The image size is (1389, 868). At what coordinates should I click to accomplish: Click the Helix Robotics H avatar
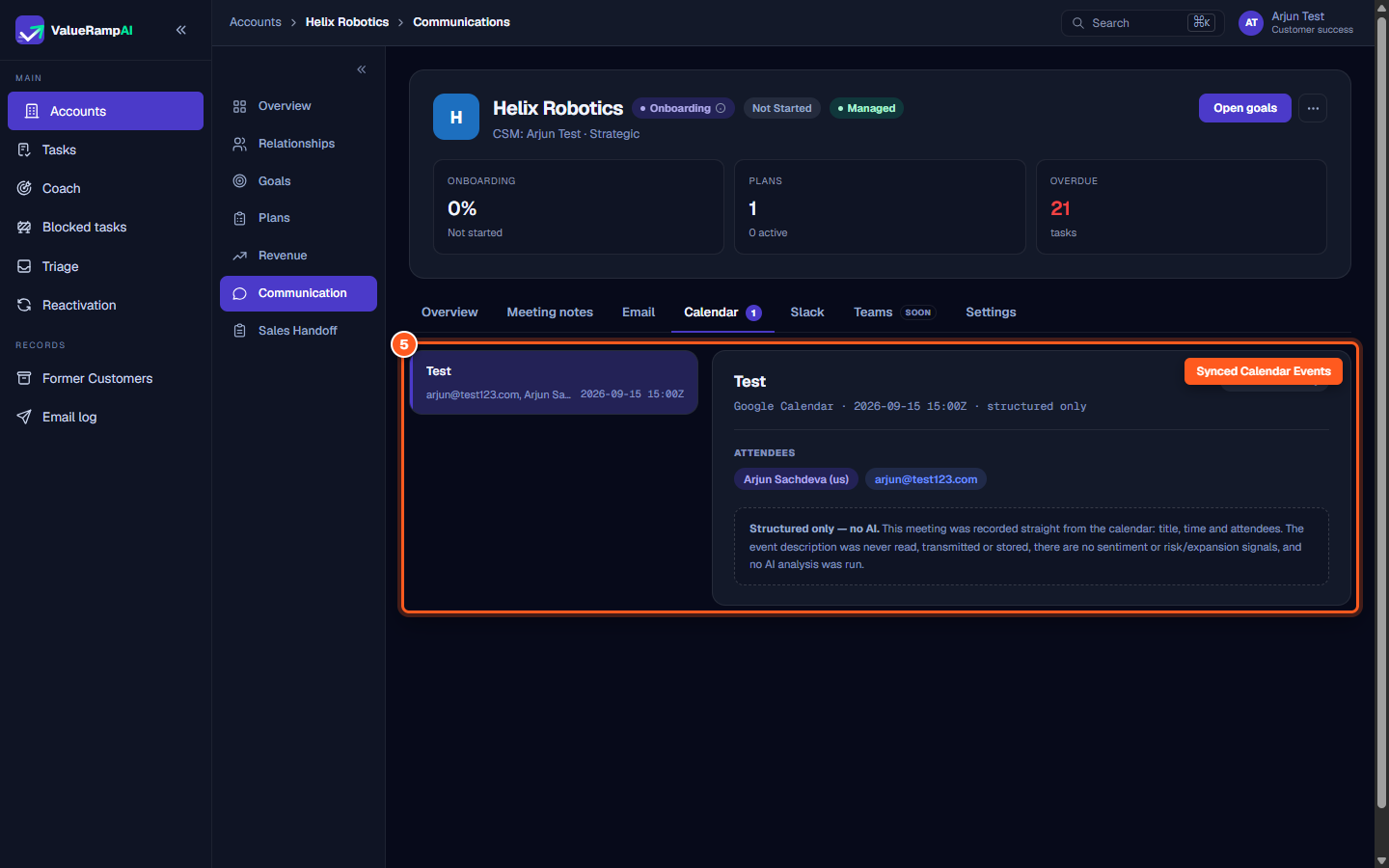coord(456,117)
